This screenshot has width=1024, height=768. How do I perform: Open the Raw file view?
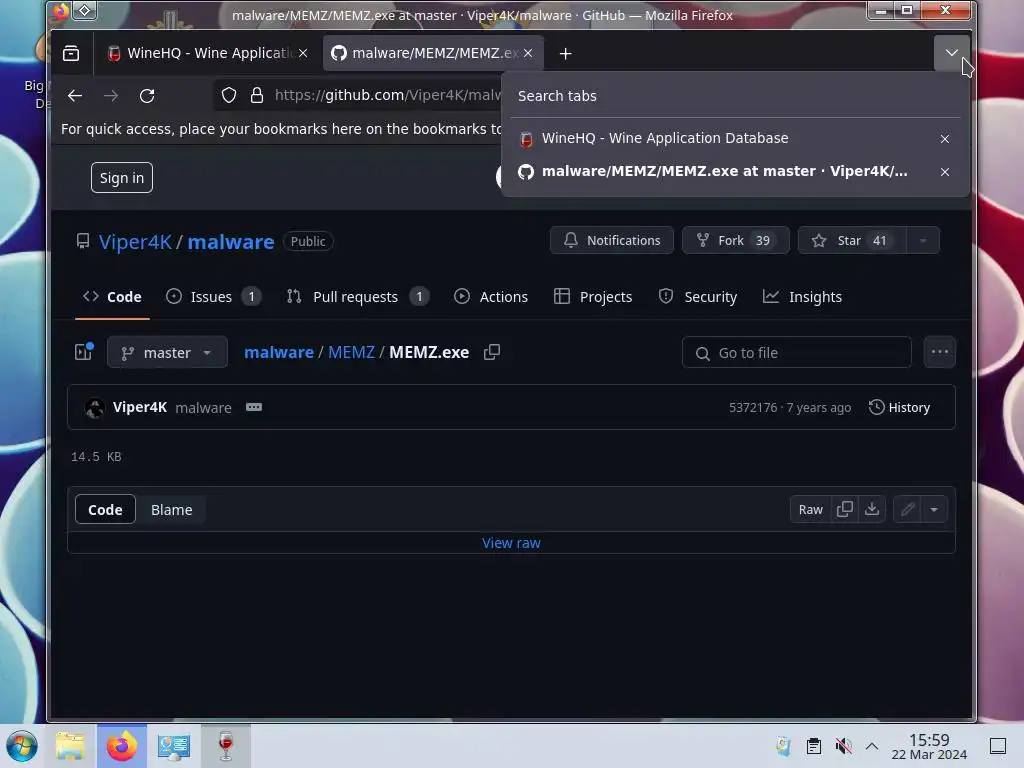pyautogui.click(x=810, y=509)
